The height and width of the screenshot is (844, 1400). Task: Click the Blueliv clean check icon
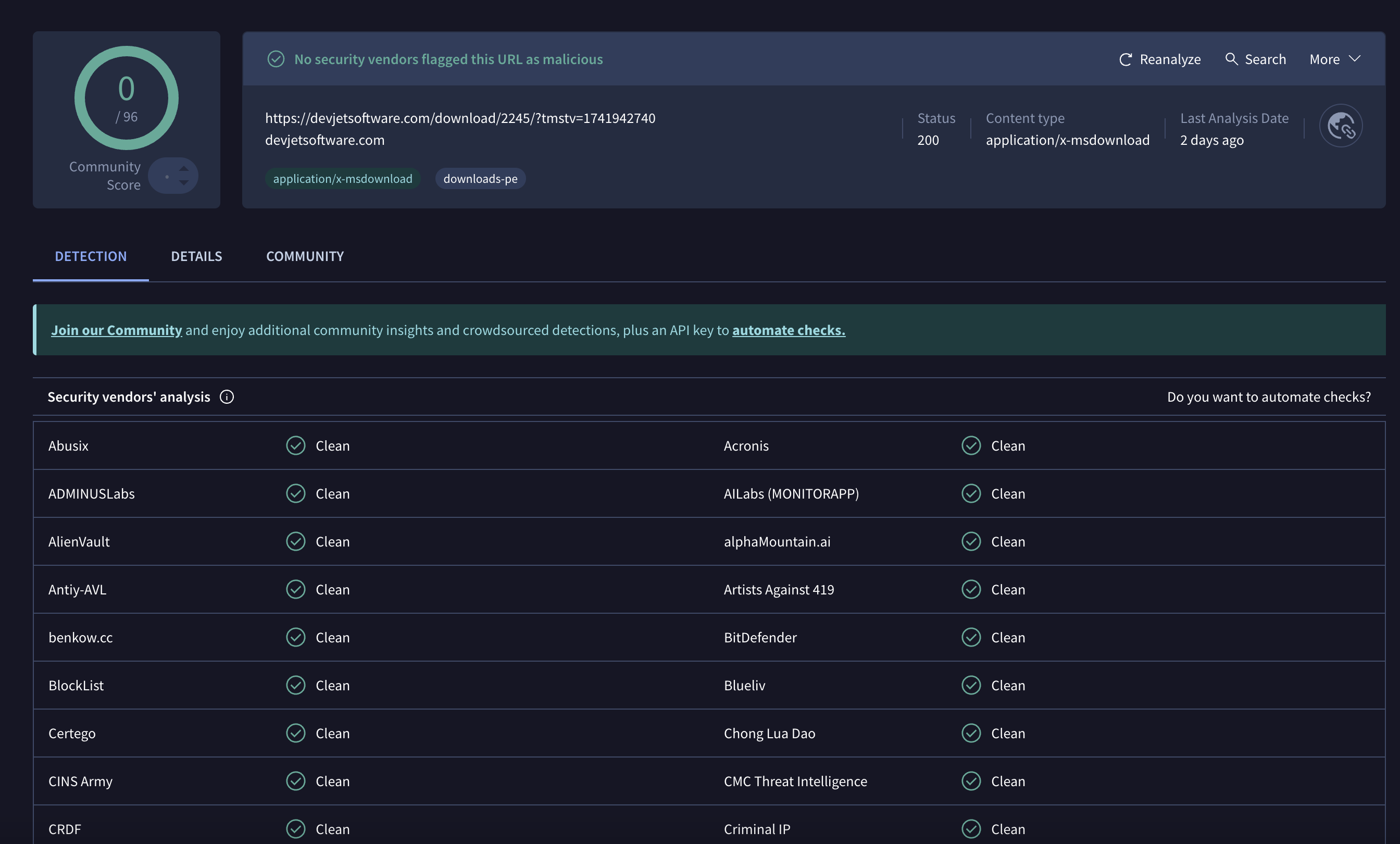pyautogui.click(x=971, y=686)
